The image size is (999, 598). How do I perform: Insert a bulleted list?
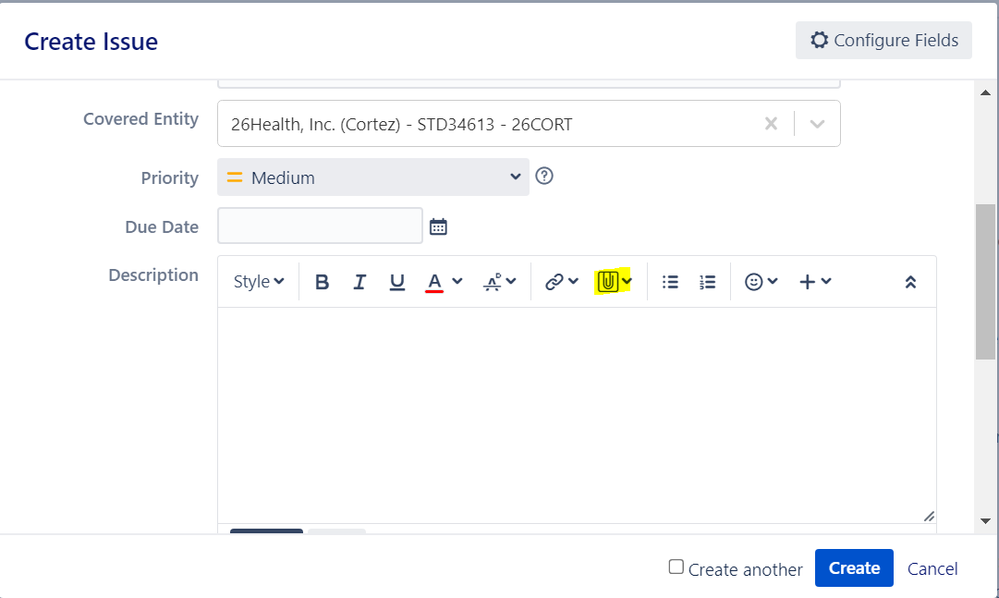[x=670, y=281]
